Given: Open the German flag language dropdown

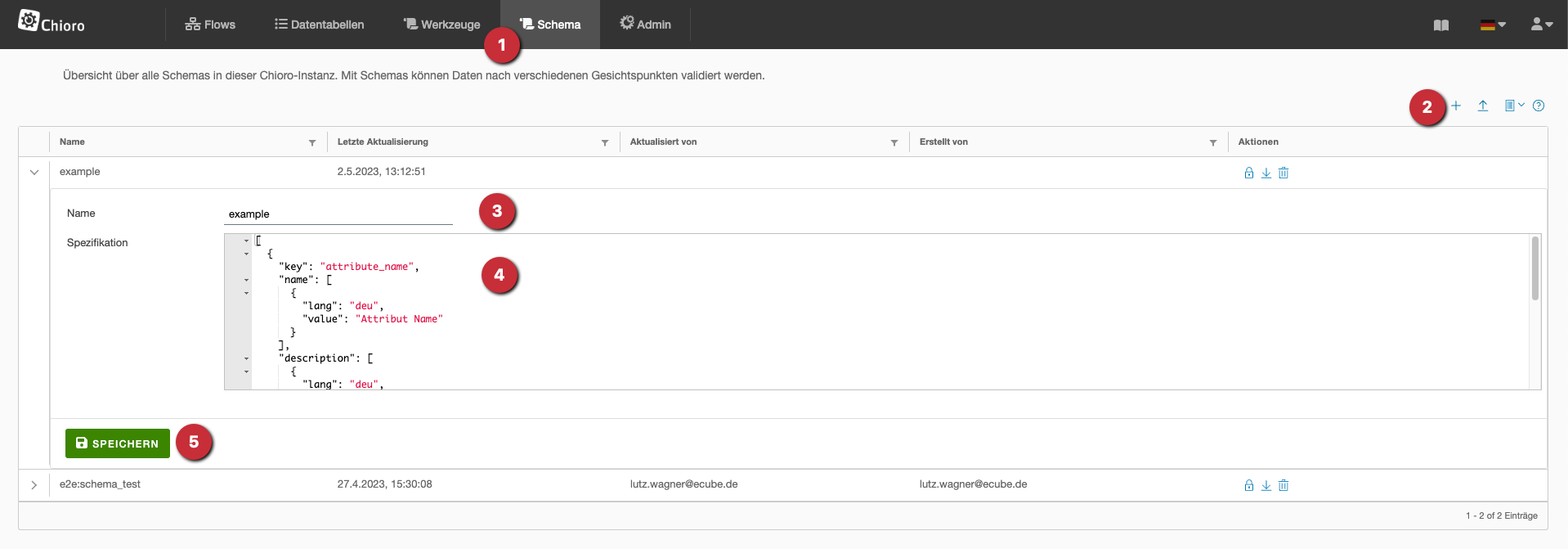Looking at the screenshot, I should 1493,25.
